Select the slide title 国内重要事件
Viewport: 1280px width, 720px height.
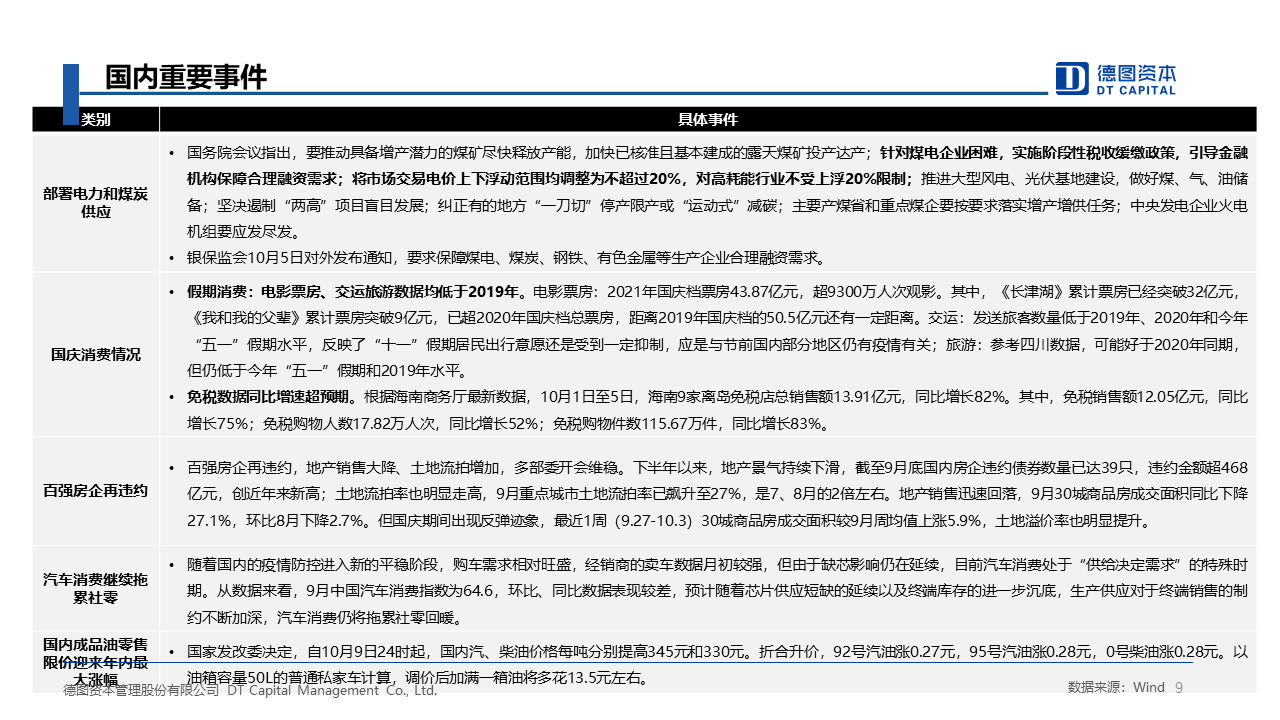click(187, 77)
